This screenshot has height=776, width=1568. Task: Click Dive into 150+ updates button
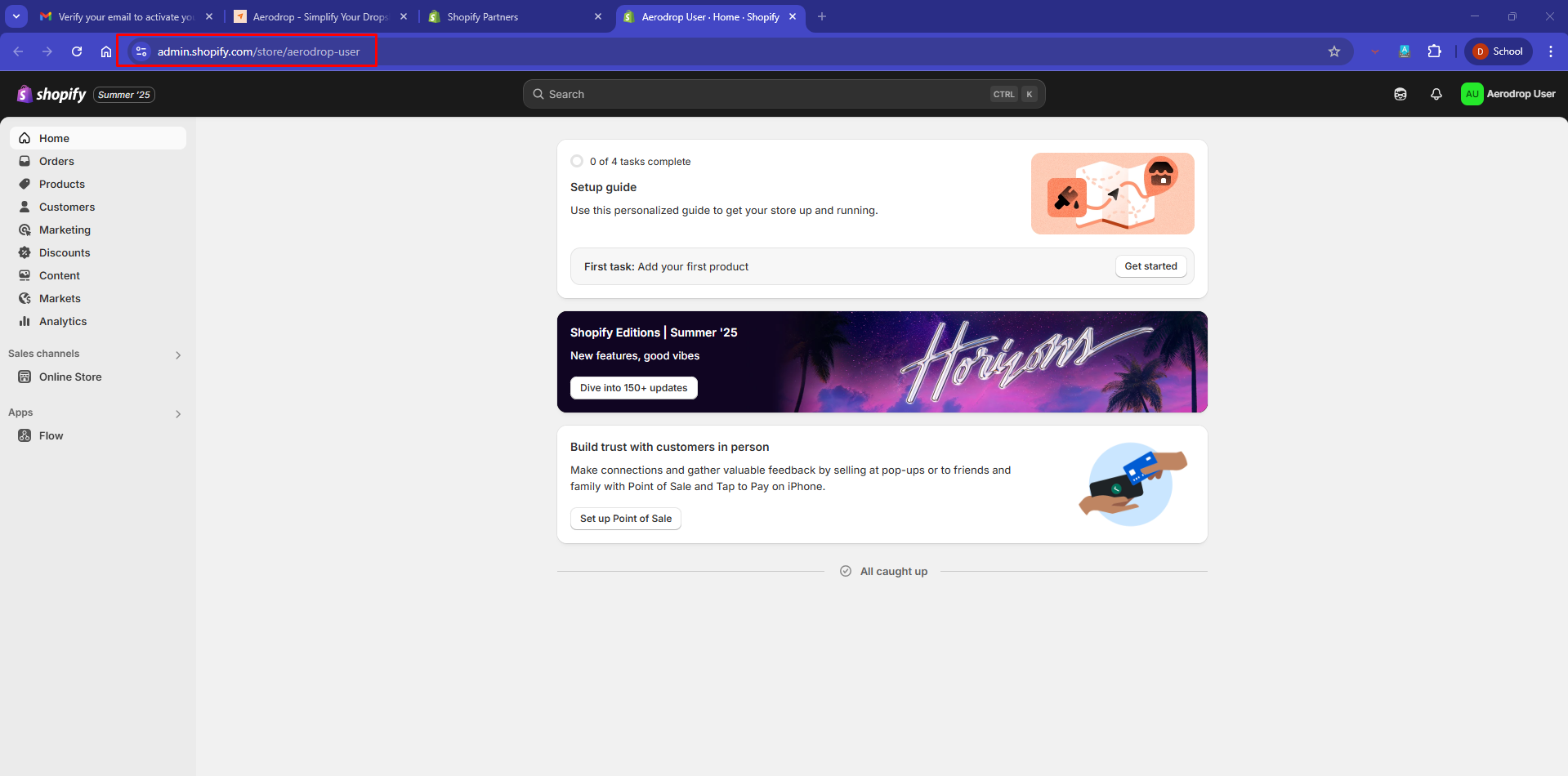coord(633,388)
